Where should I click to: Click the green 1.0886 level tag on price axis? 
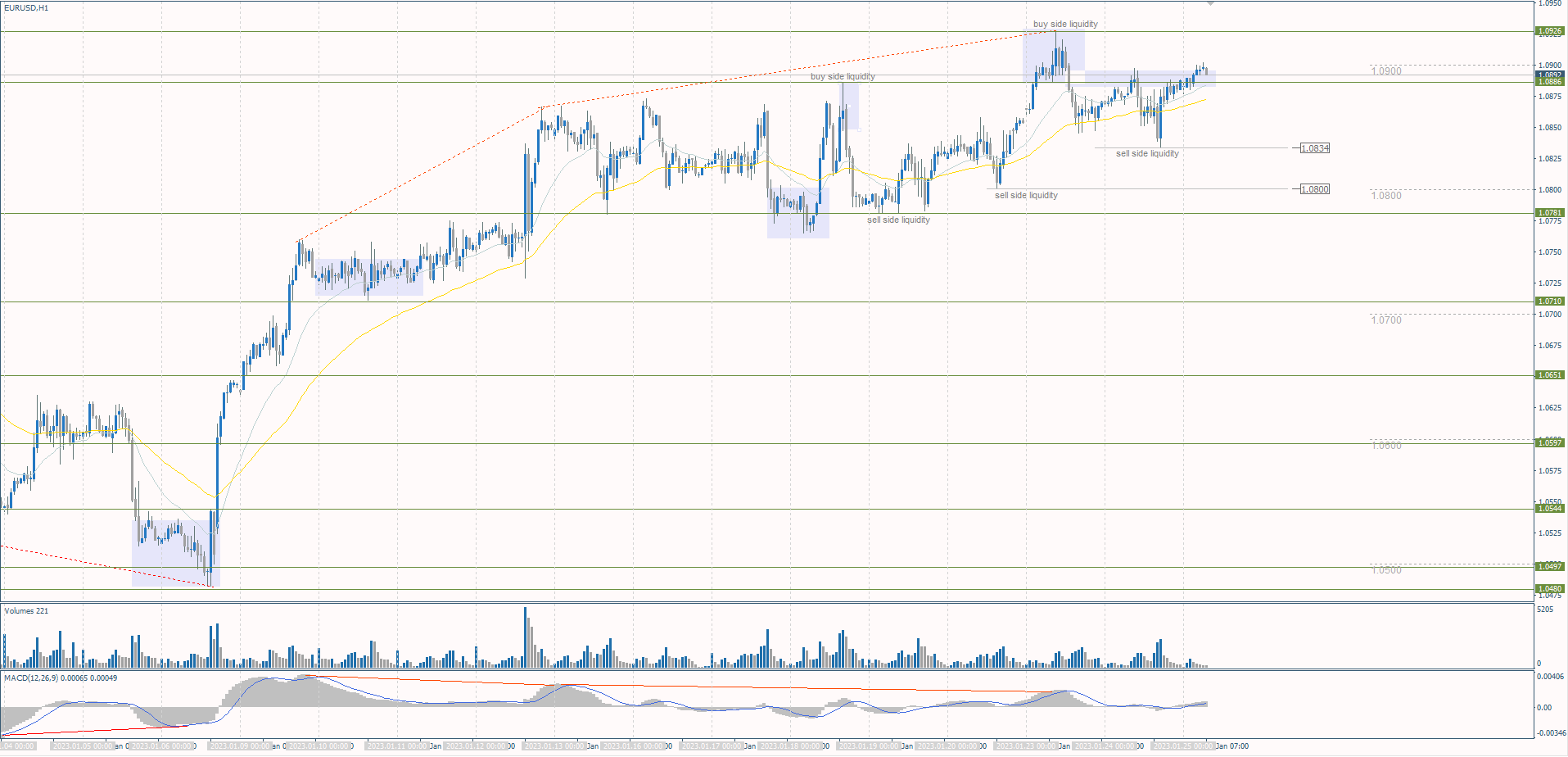[1550, 82]
